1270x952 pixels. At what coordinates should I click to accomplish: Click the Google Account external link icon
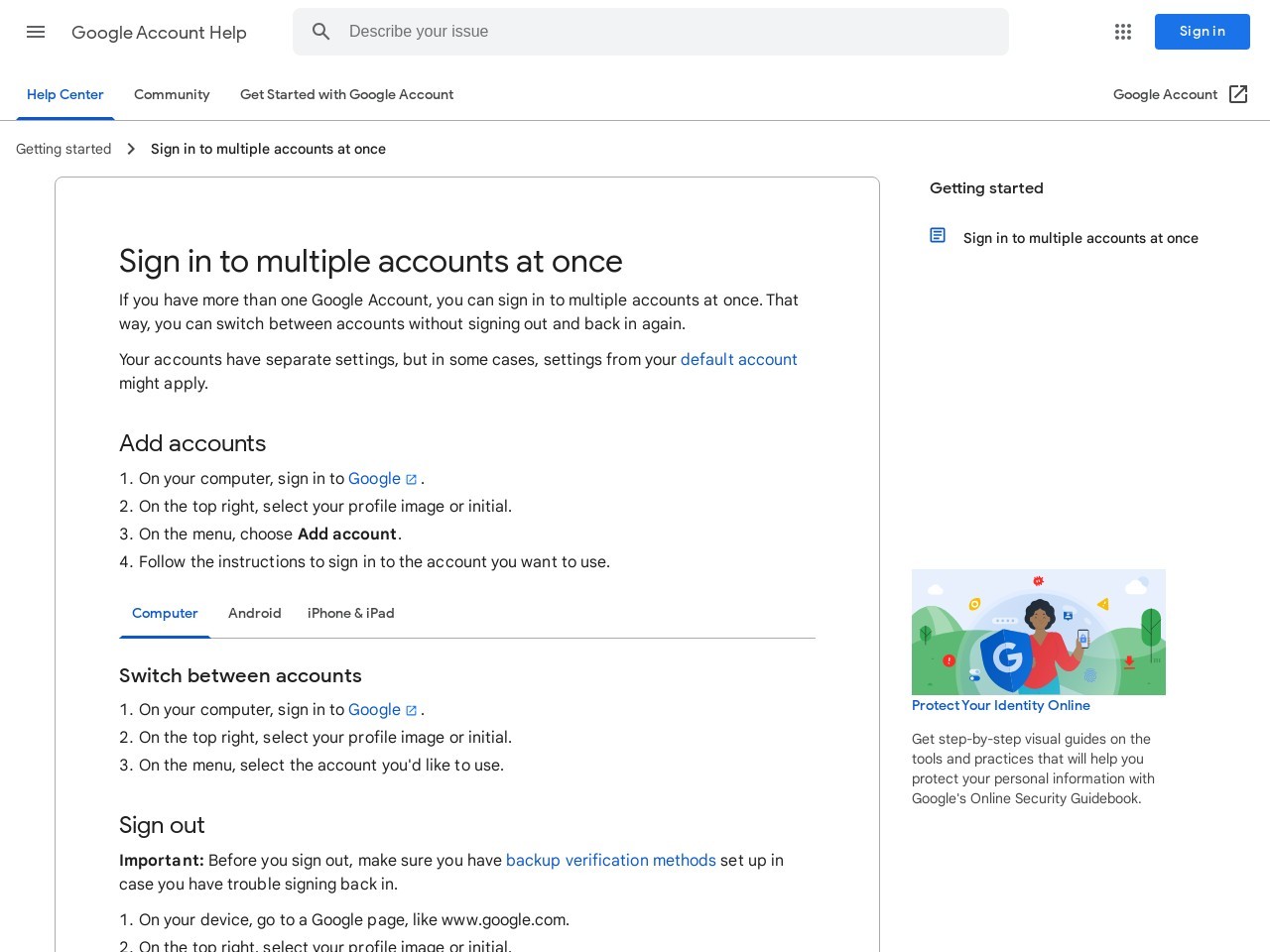click(x=1238, y=94)
